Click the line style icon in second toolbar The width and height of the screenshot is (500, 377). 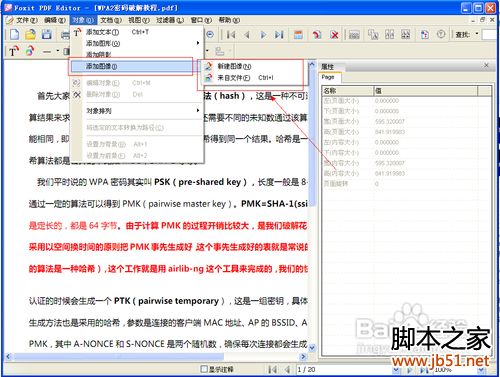coord(47,51)
